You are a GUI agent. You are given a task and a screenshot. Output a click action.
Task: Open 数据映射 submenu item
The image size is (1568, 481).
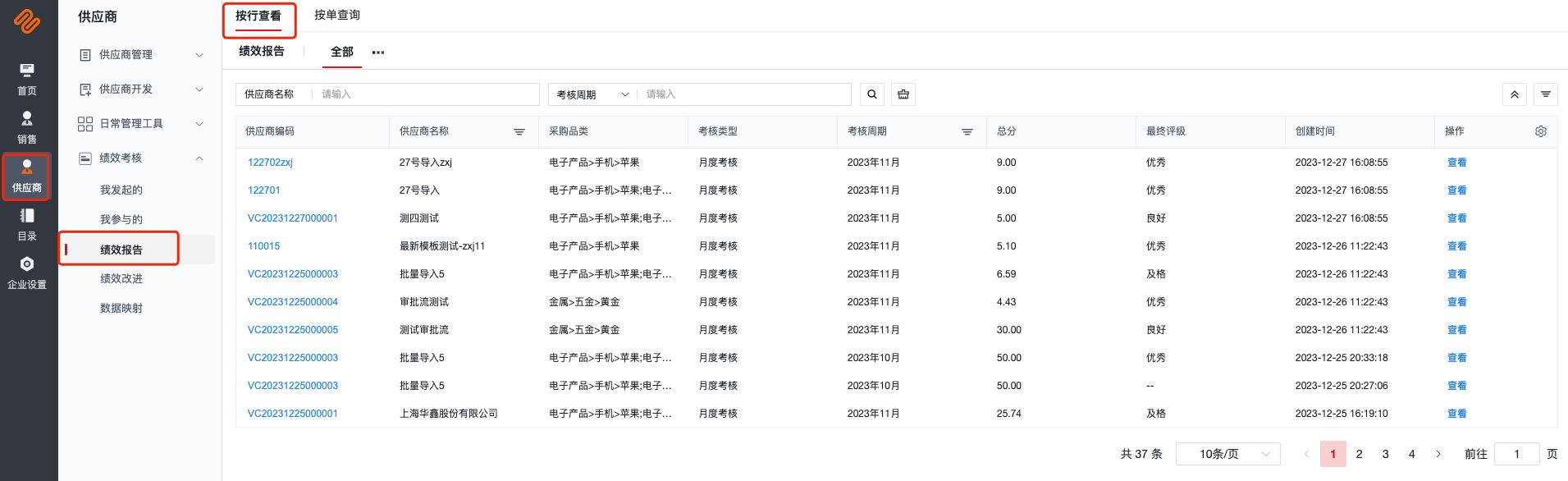tap(121, 308)
